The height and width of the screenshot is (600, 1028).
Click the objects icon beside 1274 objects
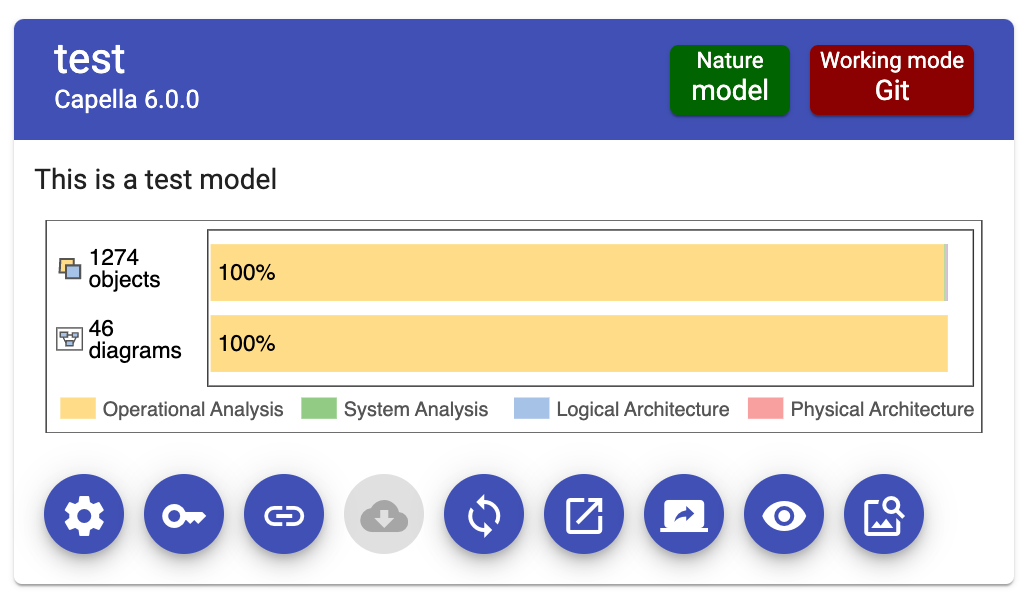click(x=69, y=269)
